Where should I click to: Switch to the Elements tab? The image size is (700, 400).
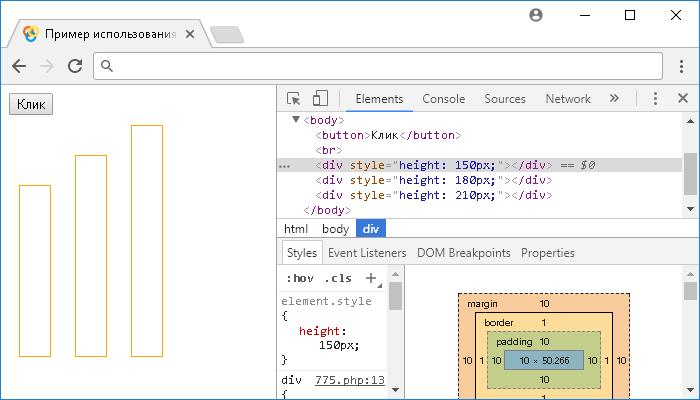coord(379,99)
